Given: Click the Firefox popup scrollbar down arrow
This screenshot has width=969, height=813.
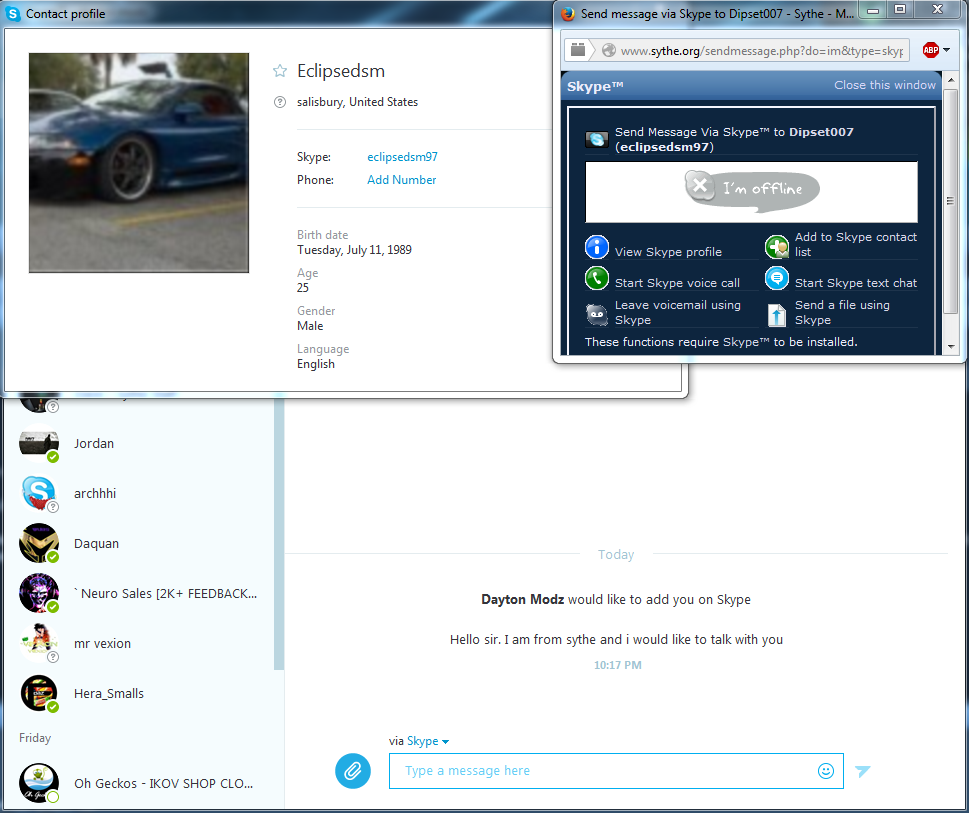Looking at the screenshot, I should click(950, 347).
